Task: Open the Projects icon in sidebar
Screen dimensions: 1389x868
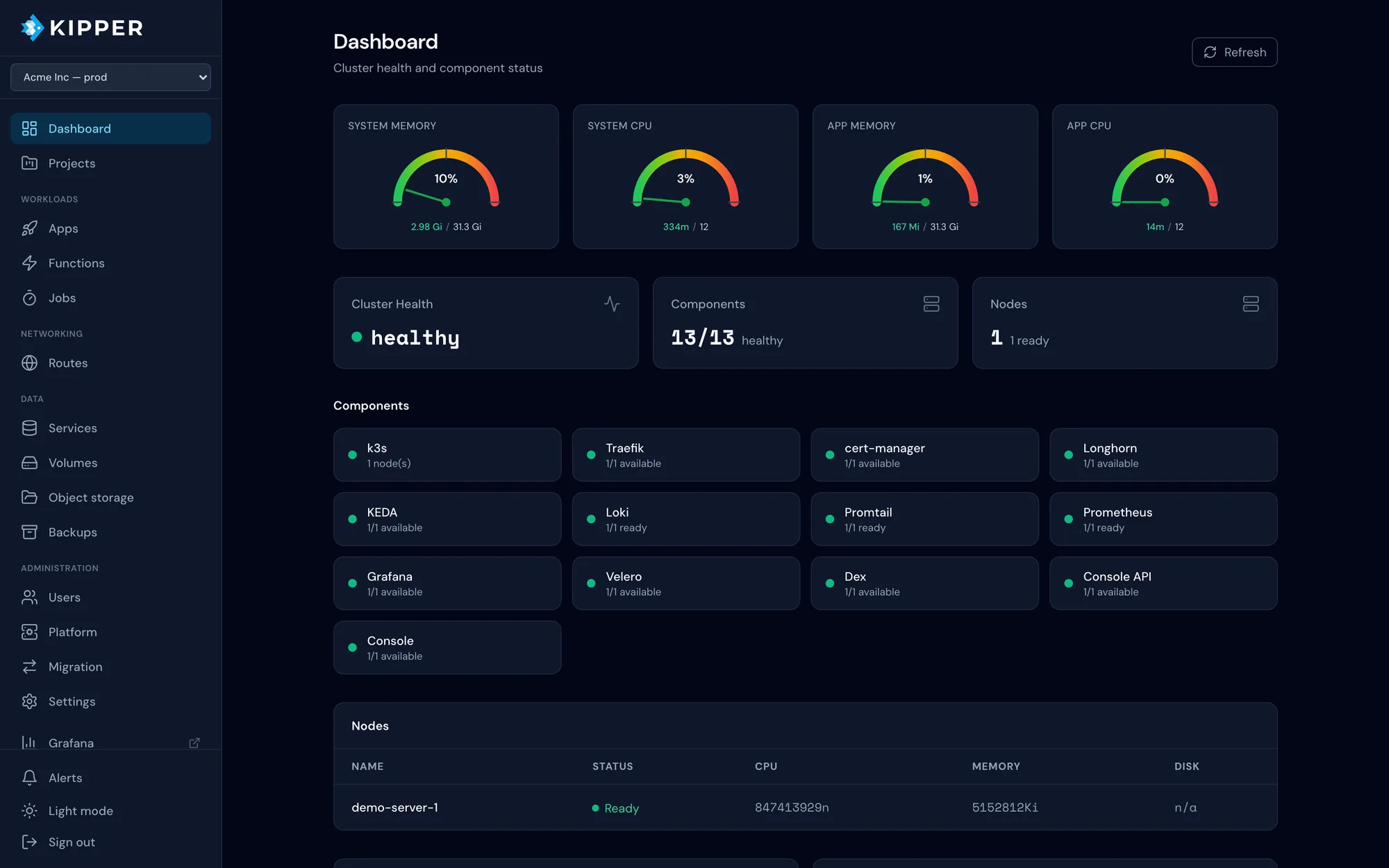Action: pos(29,163)
